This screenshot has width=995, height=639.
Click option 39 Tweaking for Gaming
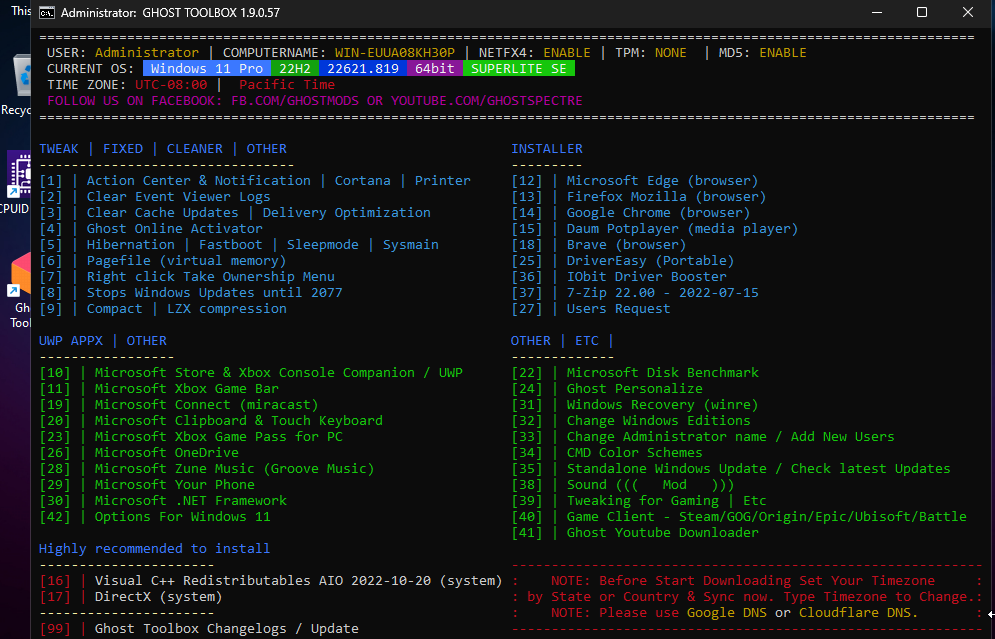click(x=639, y=501)
